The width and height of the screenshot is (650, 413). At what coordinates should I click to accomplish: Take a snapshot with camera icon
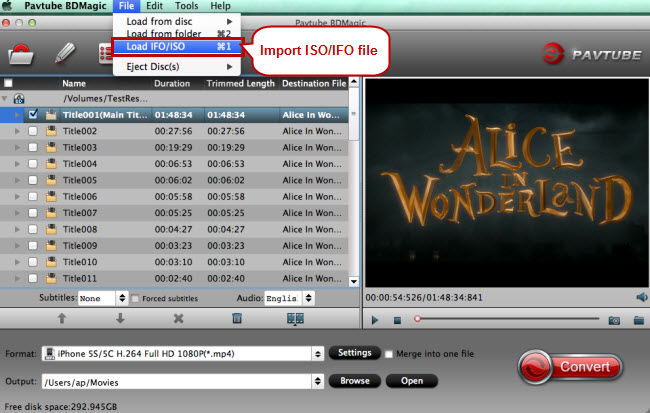pyautogui.click(x=614, y=320)
